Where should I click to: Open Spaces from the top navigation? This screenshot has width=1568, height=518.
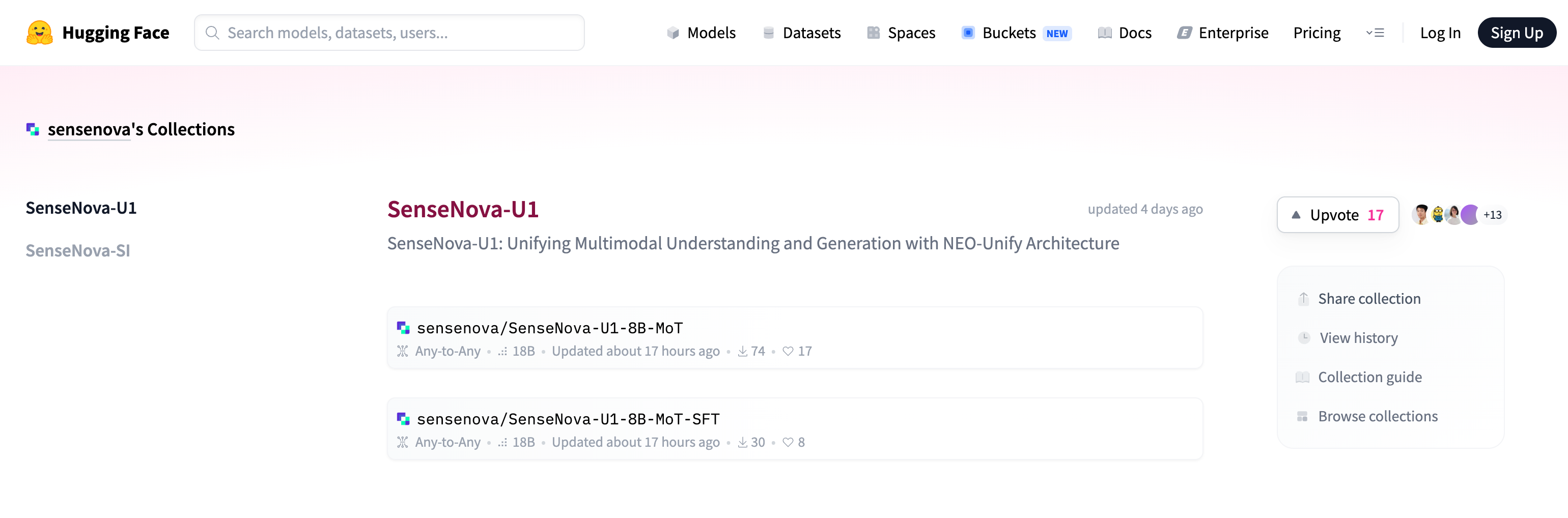(x=901, y=33)
